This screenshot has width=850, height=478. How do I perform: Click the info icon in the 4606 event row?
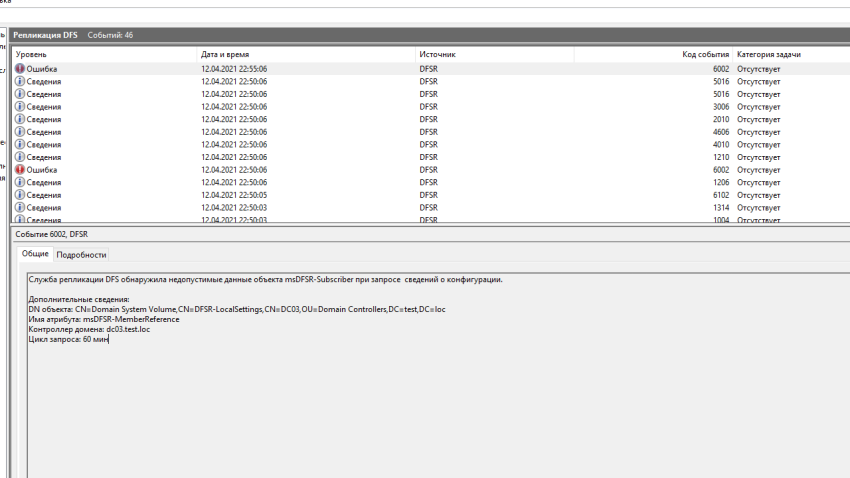coord(20,132)
